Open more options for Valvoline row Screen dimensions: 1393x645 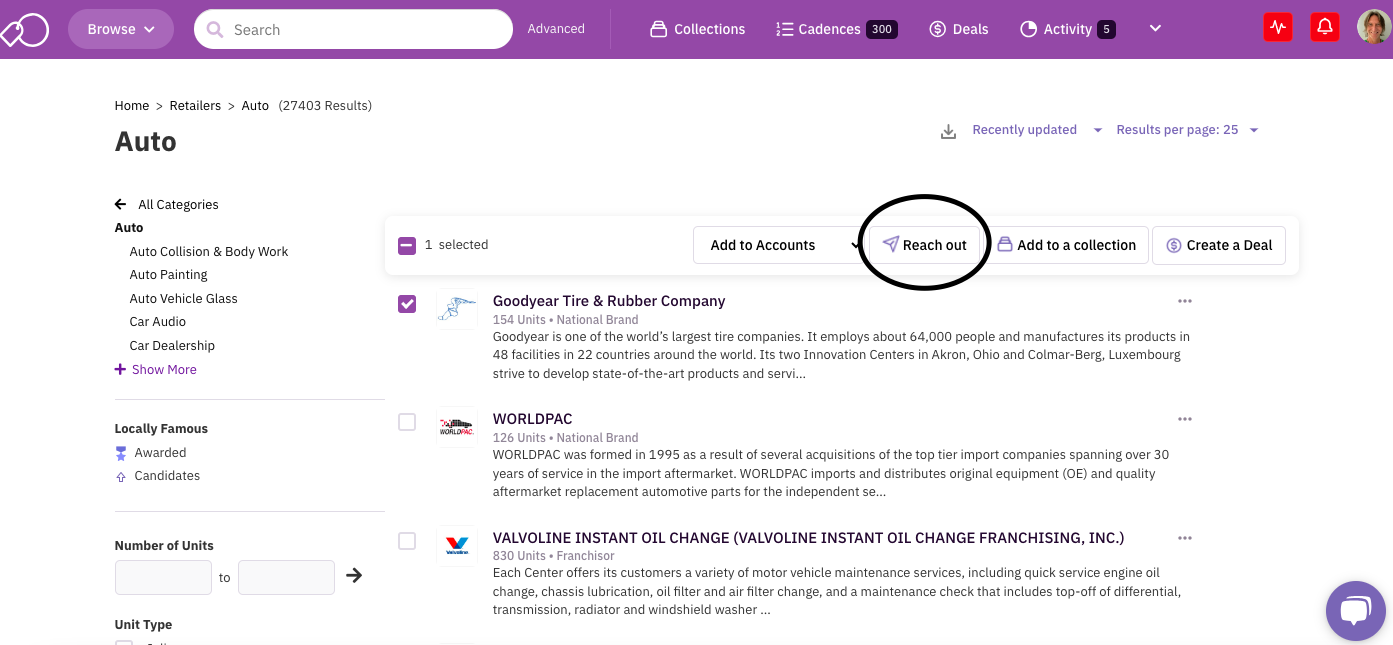click(x=1185, y=538)
